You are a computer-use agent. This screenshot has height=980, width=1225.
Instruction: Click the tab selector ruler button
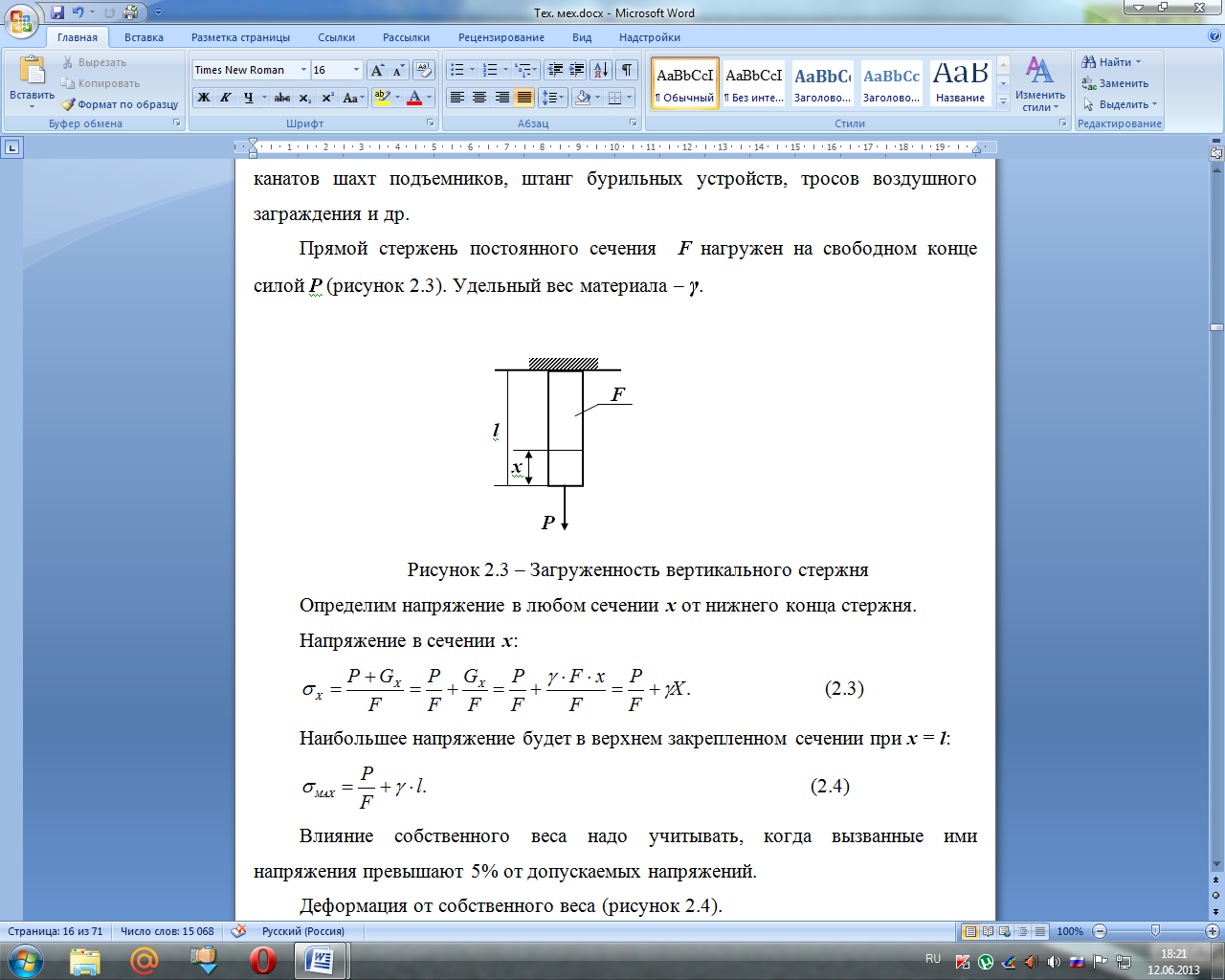[11, 147]
